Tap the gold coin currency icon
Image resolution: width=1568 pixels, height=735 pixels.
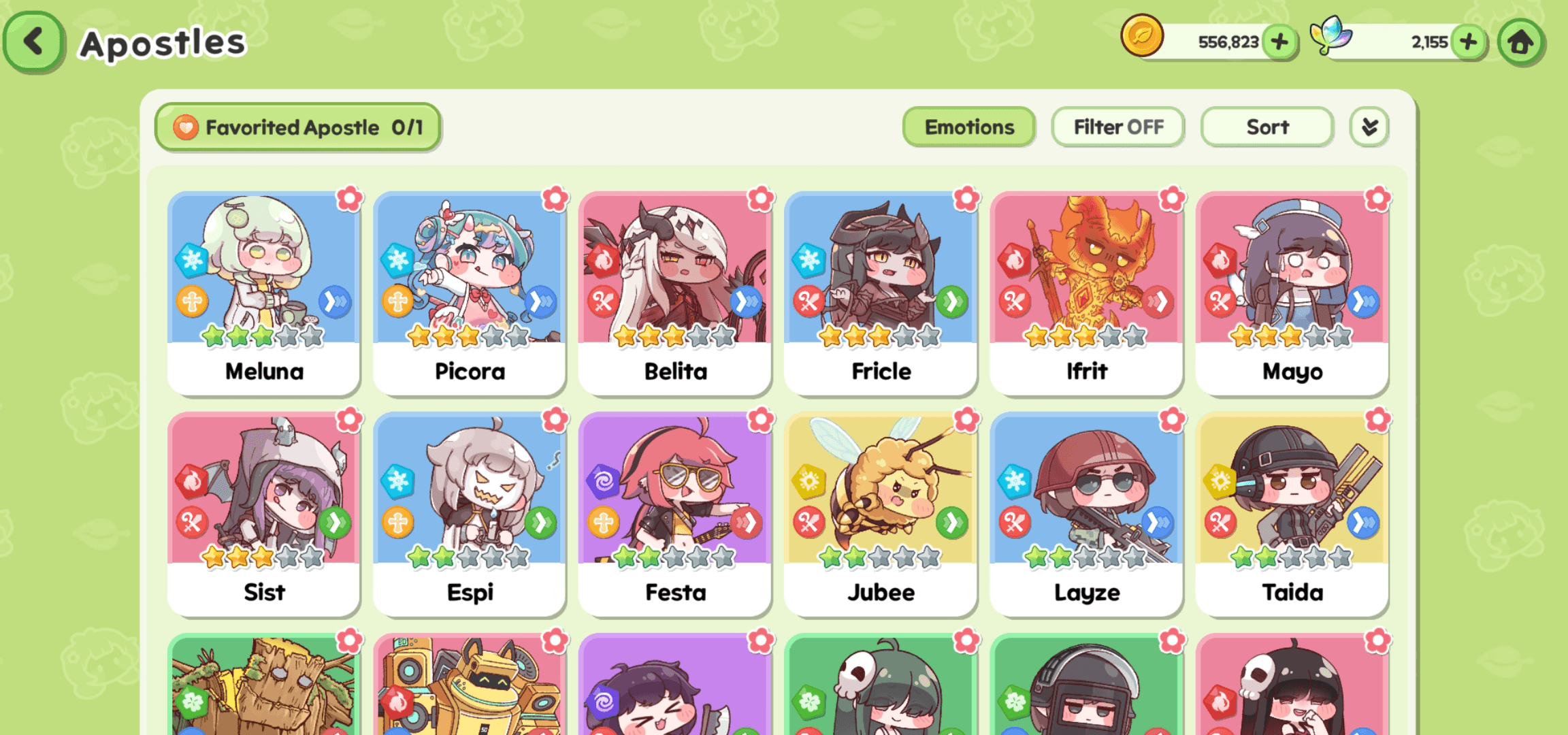pos(1142,35)
